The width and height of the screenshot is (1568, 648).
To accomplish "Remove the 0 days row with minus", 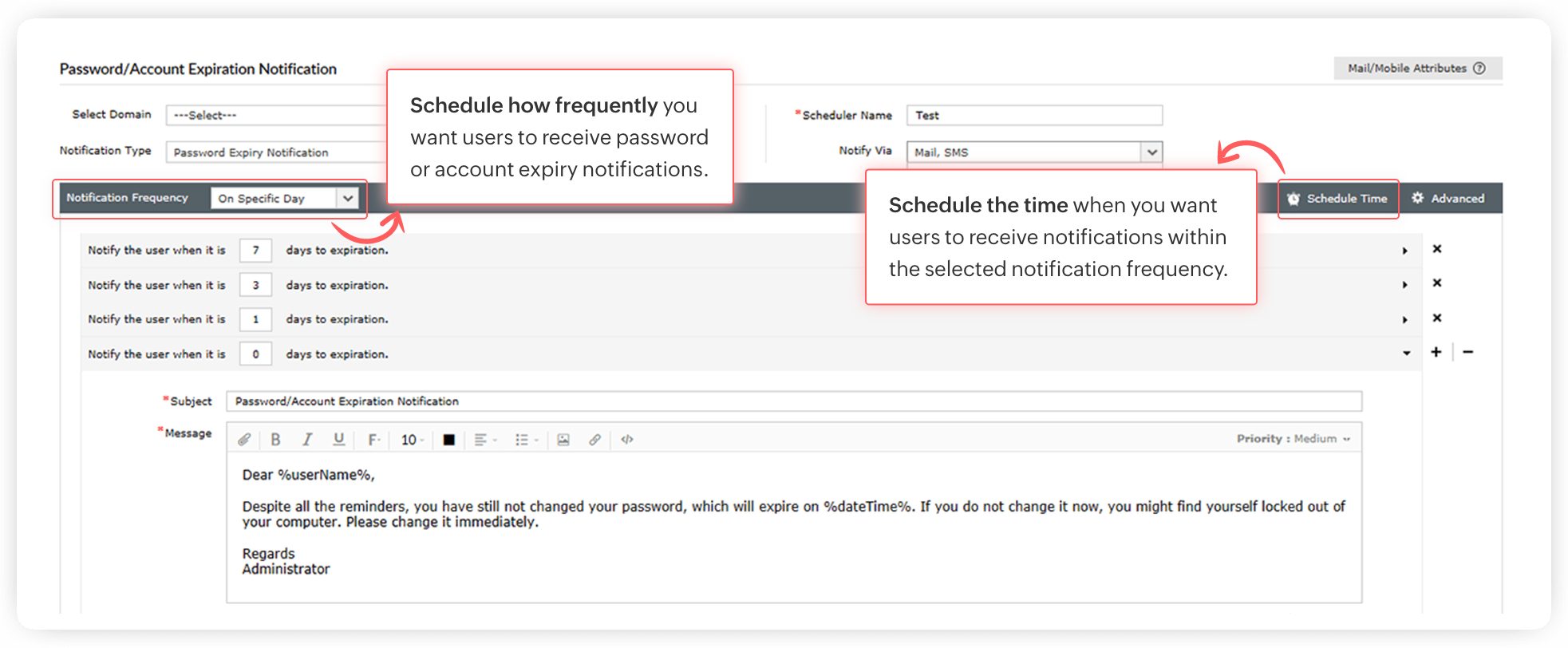I will pyautogui.click(x=1468, y=352).
